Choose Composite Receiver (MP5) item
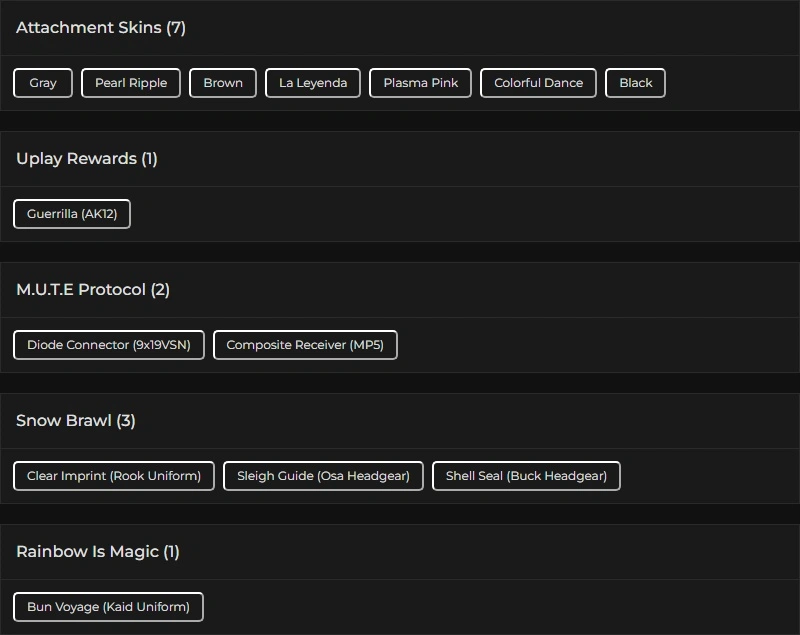This screenshot has width=800, height=635. (305, 345)
